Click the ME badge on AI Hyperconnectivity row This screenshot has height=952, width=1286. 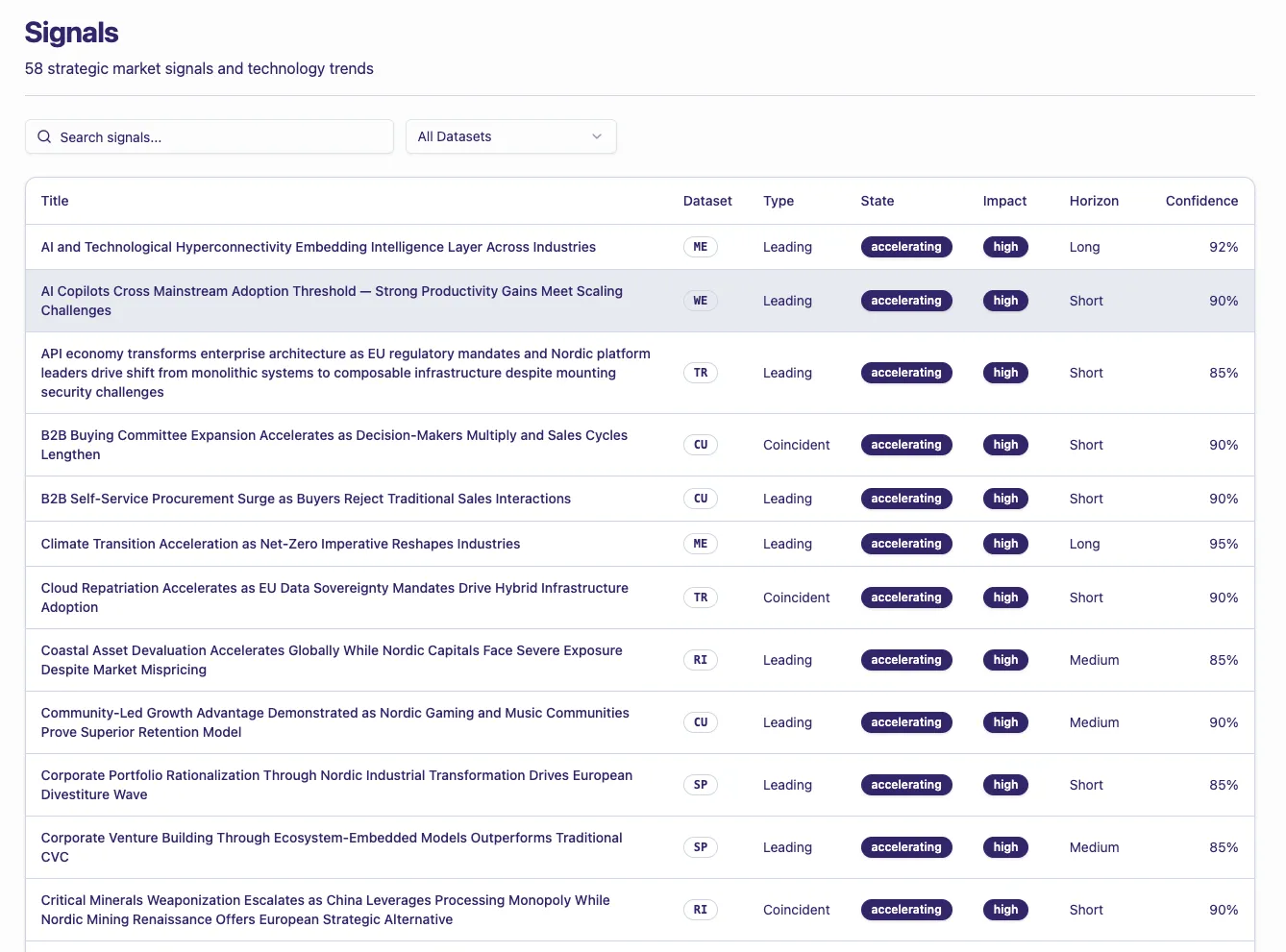coord(700,247)
